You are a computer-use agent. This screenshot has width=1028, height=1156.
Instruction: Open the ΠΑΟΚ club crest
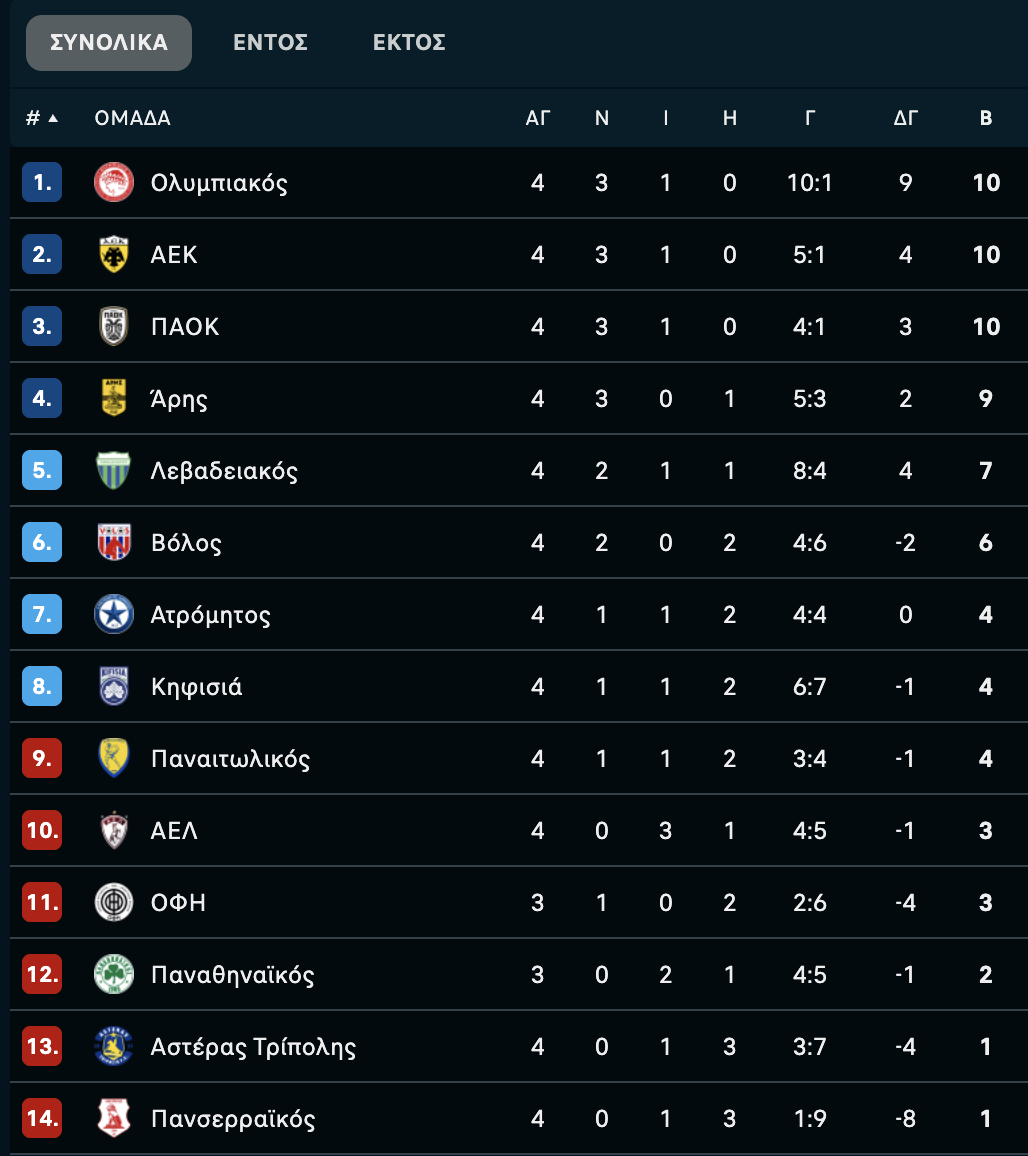pyautogui.click(x=114, y=326)
